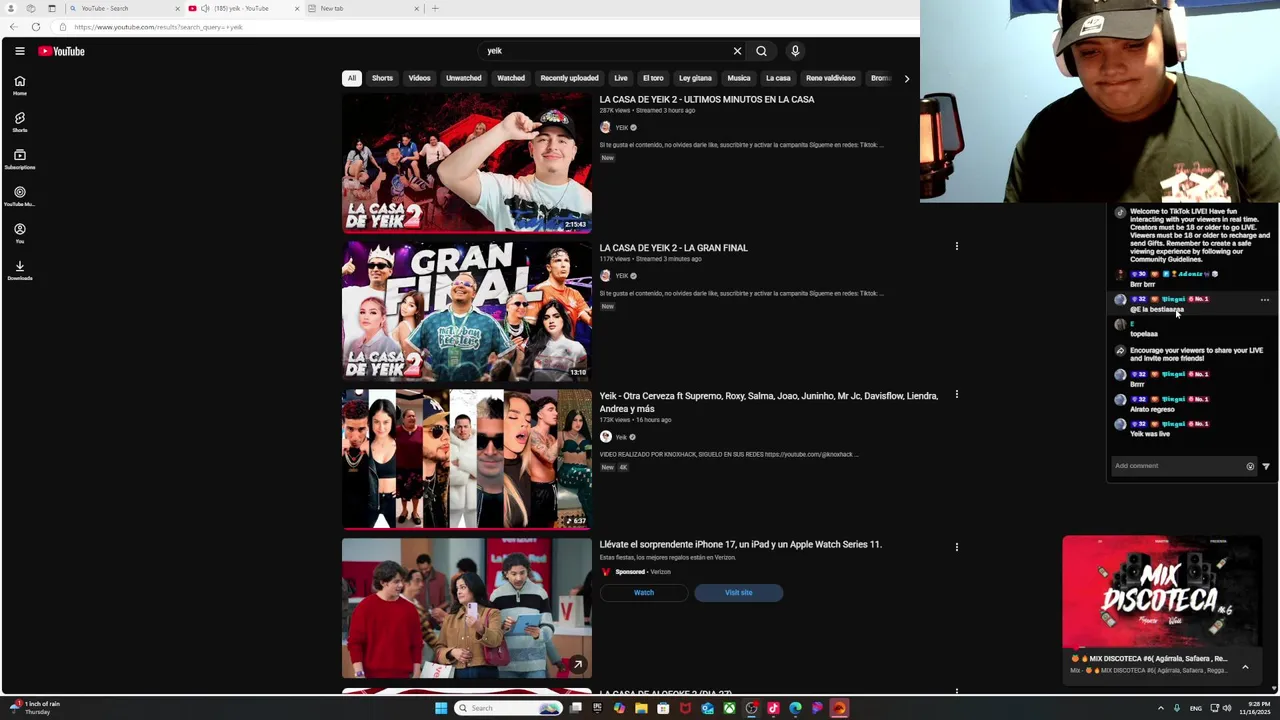
Task: Open Downloads in the YouTube sidebar
Action: [x=19, y=270]
